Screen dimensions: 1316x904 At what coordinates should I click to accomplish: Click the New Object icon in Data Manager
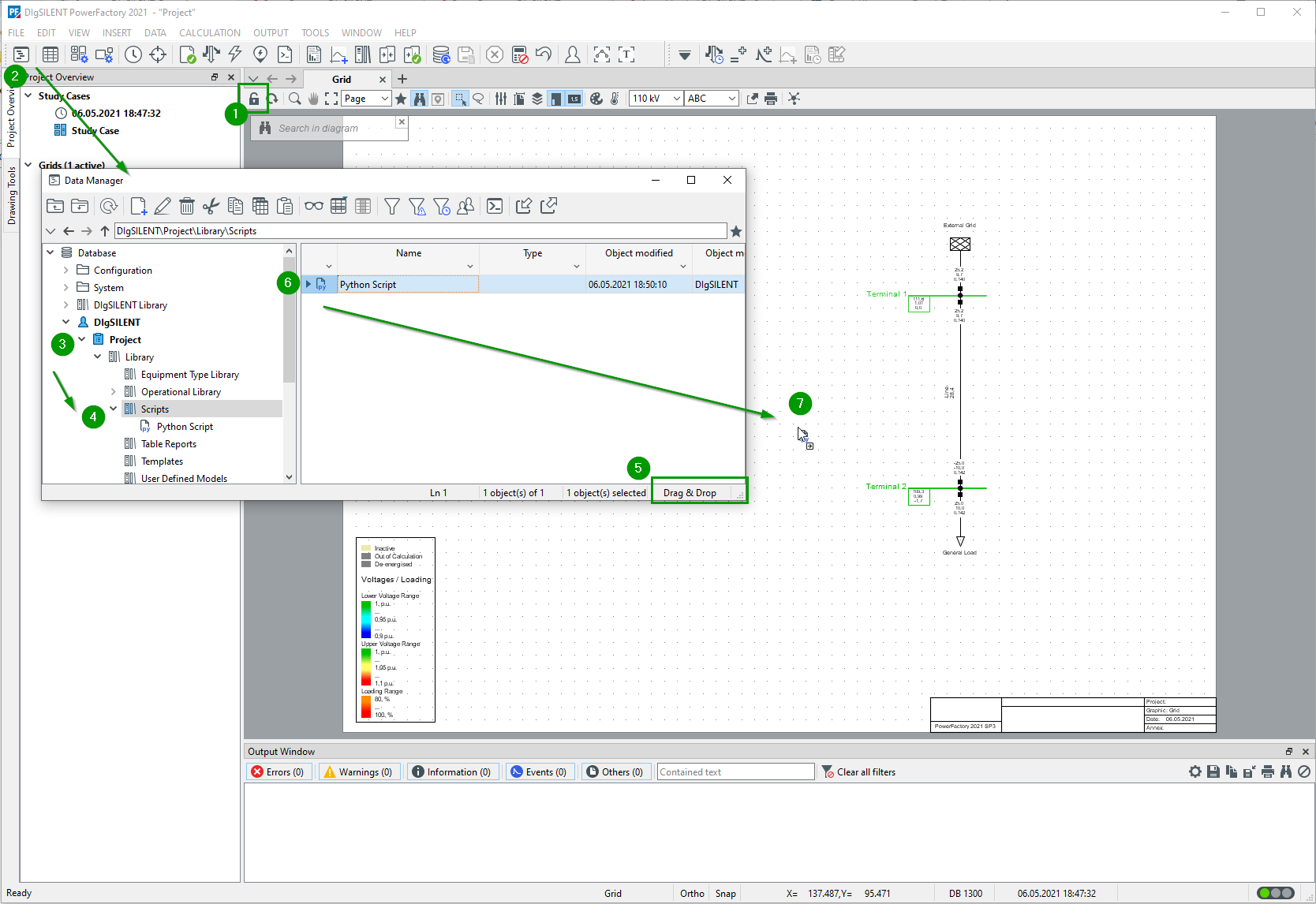tap(139, 206)
